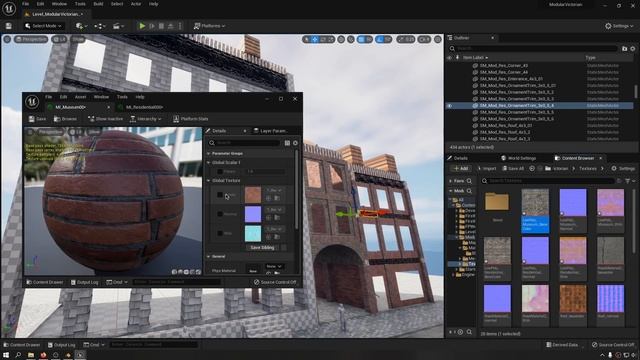640x360 pixels.
Task: Click the Unreal Engine logo in main window
Action: pyautogui.click(x=9, y=8)
